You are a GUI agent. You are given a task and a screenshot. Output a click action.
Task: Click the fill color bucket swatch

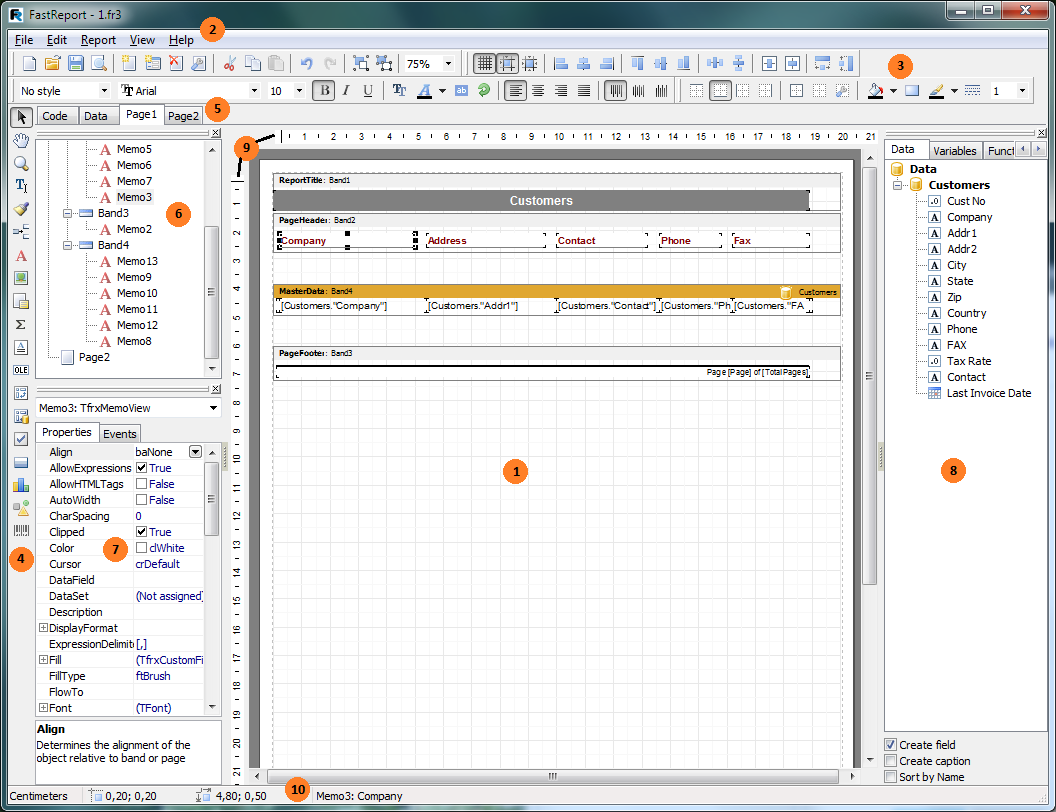[x=876, y=91]
